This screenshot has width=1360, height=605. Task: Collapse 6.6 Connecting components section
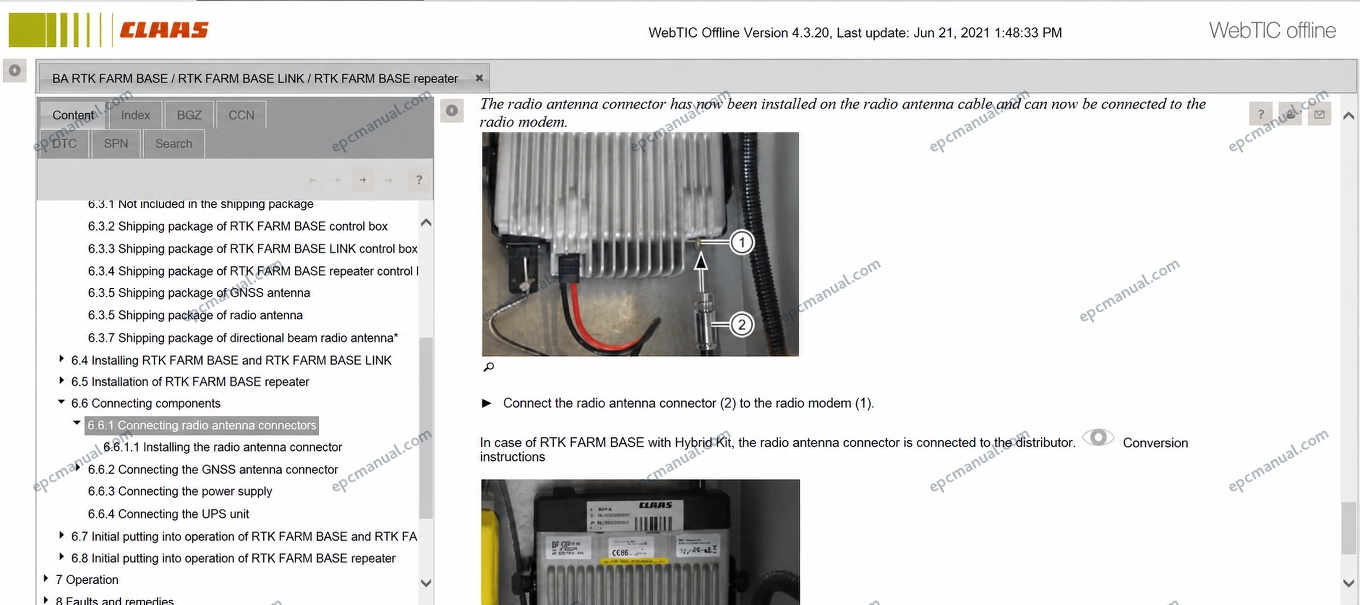pyautogui.click(x=62, y=402)
